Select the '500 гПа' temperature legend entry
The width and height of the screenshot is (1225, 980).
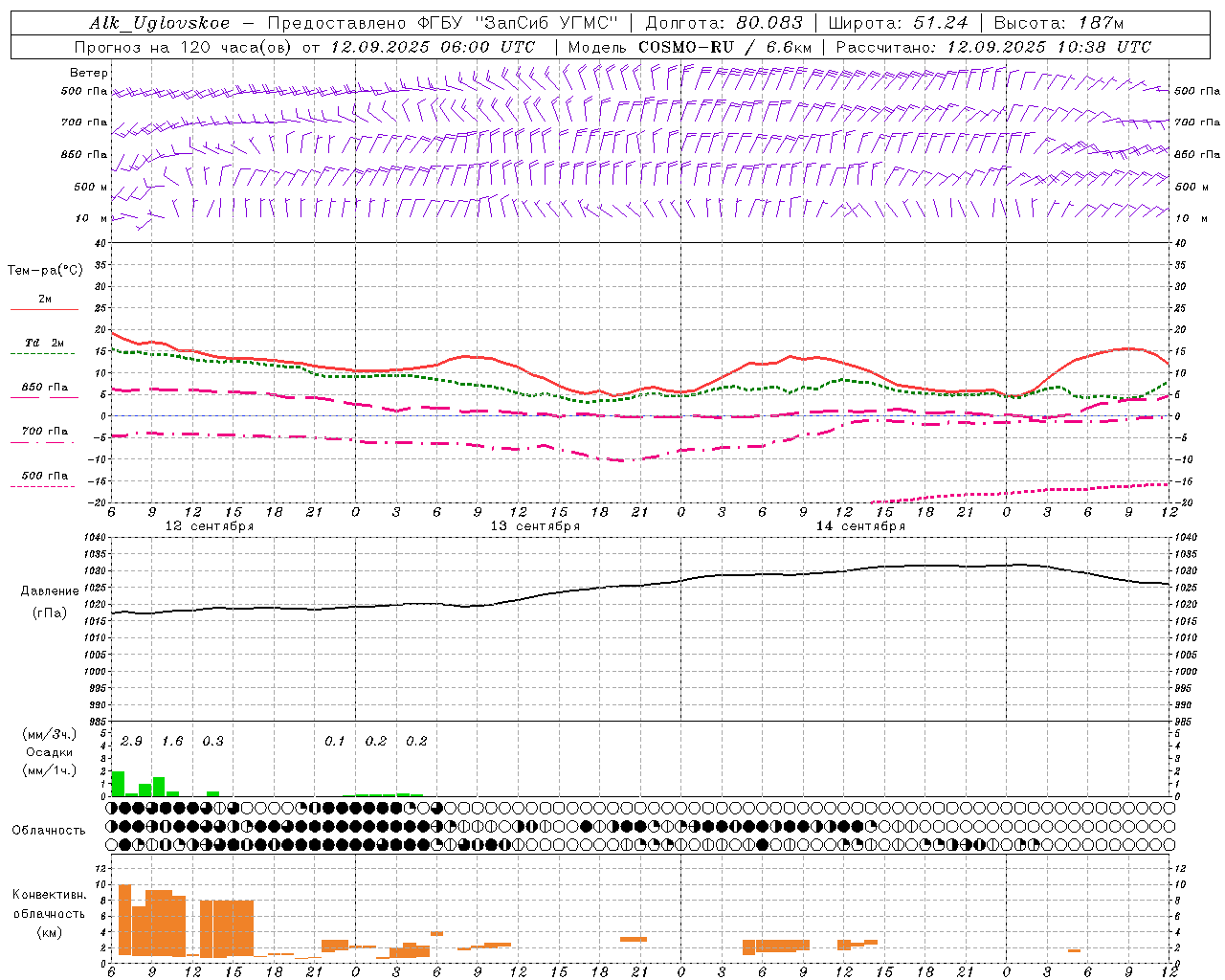44,476
